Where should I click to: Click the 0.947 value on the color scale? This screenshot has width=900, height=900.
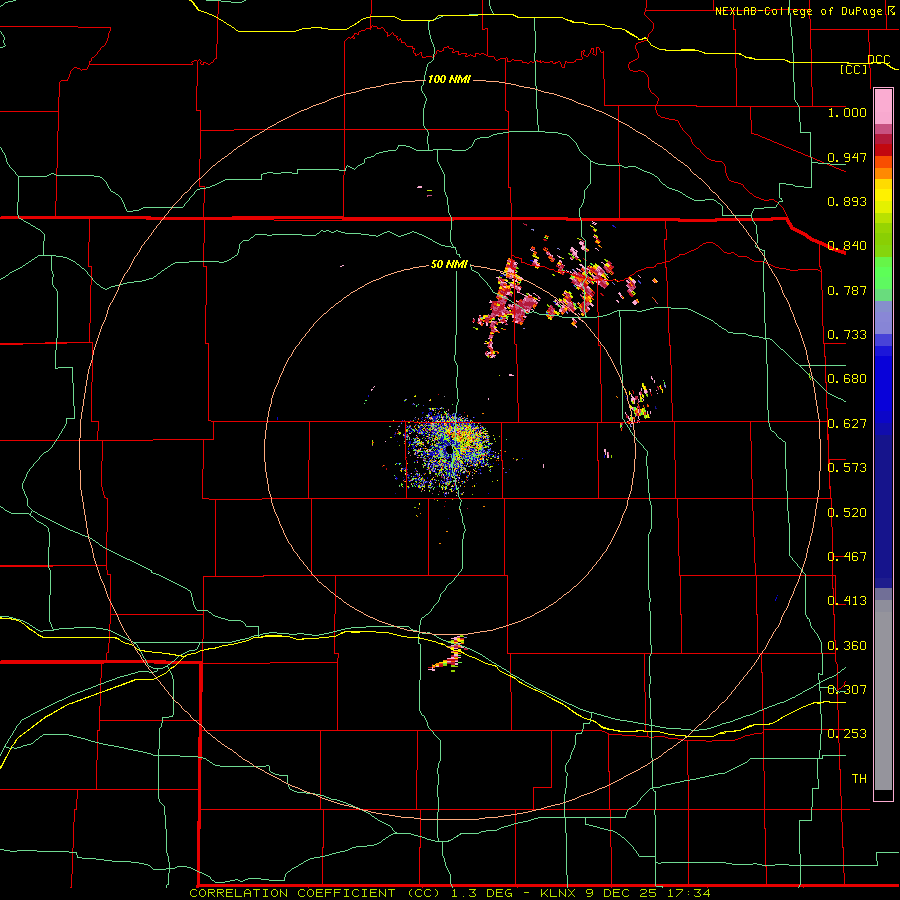tap(847, 157)
